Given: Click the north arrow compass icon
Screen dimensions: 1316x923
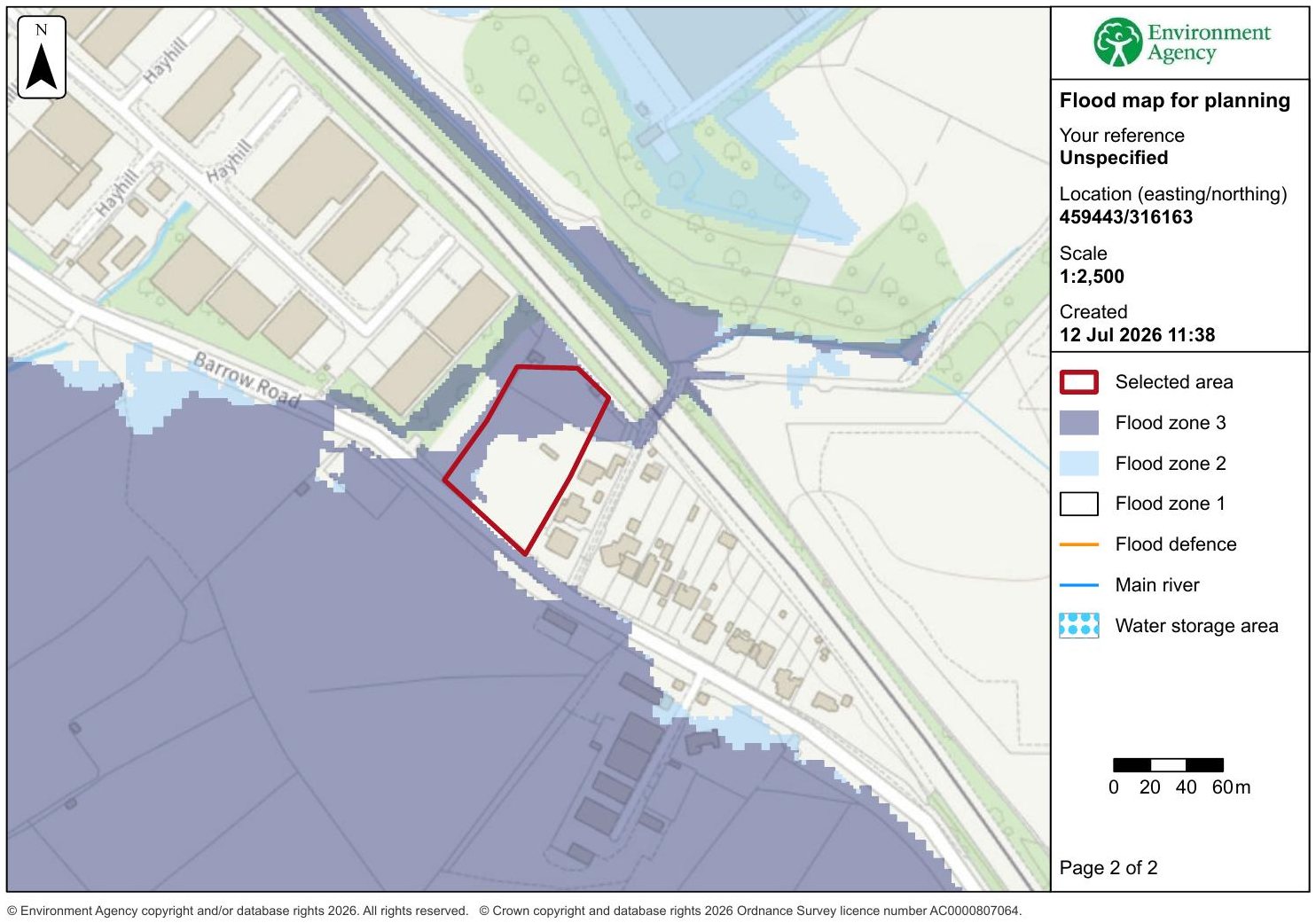Looking at the screenshot, I should 42,58.
